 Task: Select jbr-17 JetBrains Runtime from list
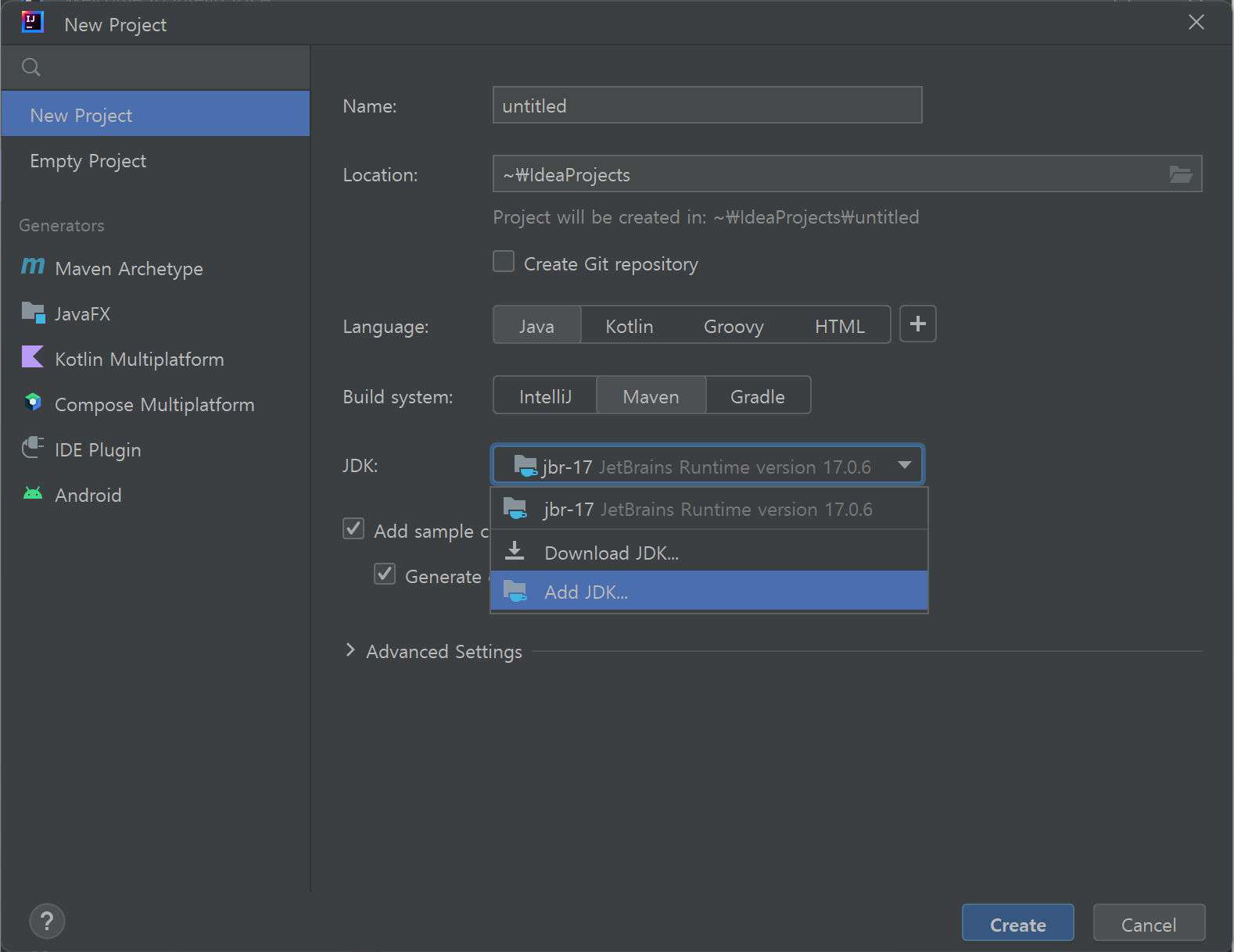point(709,509)
